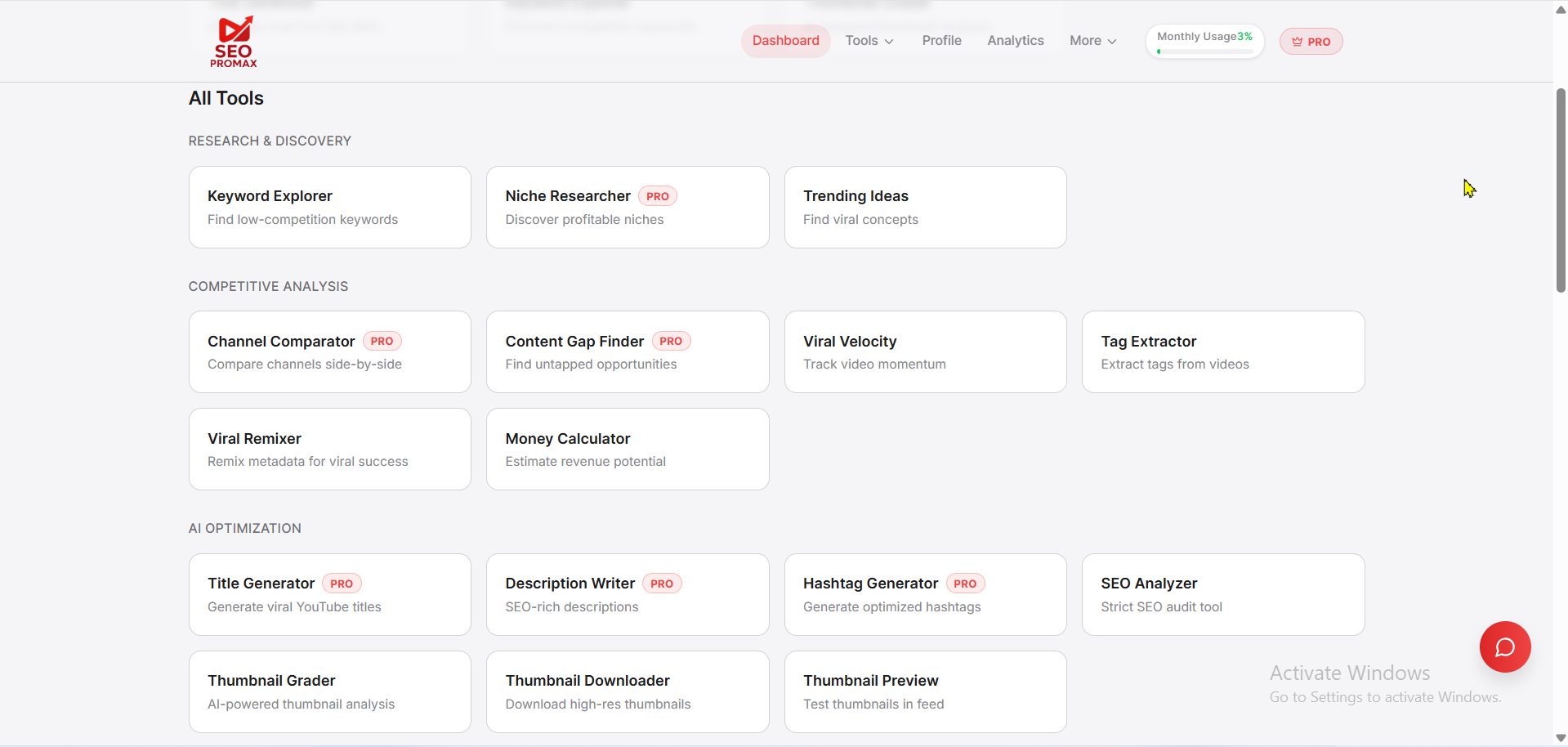The image size is (1568, 747).
Task: Expand the Tools dropdown menu
Action: (869, 40)
